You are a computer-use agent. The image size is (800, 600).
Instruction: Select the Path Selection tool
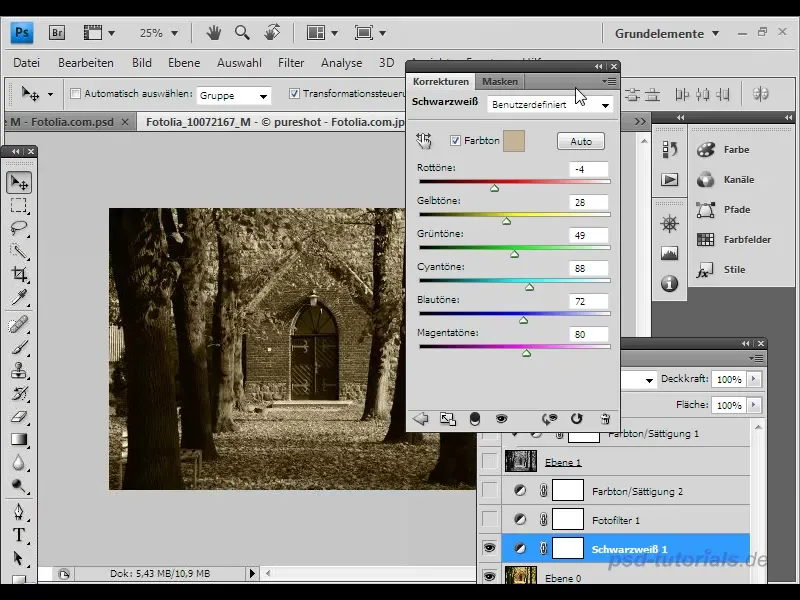19,558
